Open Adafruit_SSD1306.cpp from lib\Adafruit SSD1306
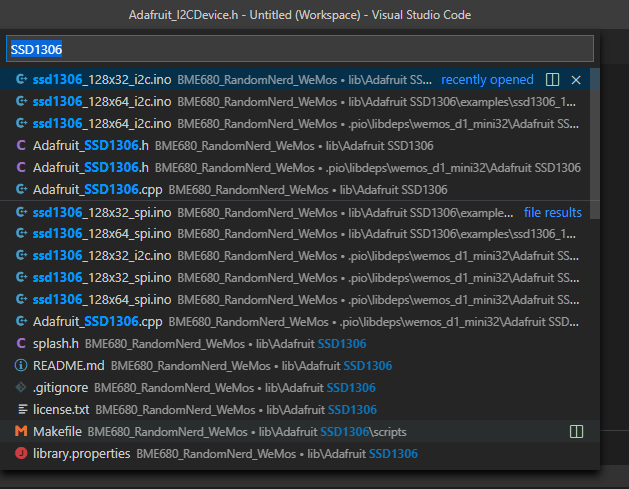The image size is (629, 489). click(295, 189)
